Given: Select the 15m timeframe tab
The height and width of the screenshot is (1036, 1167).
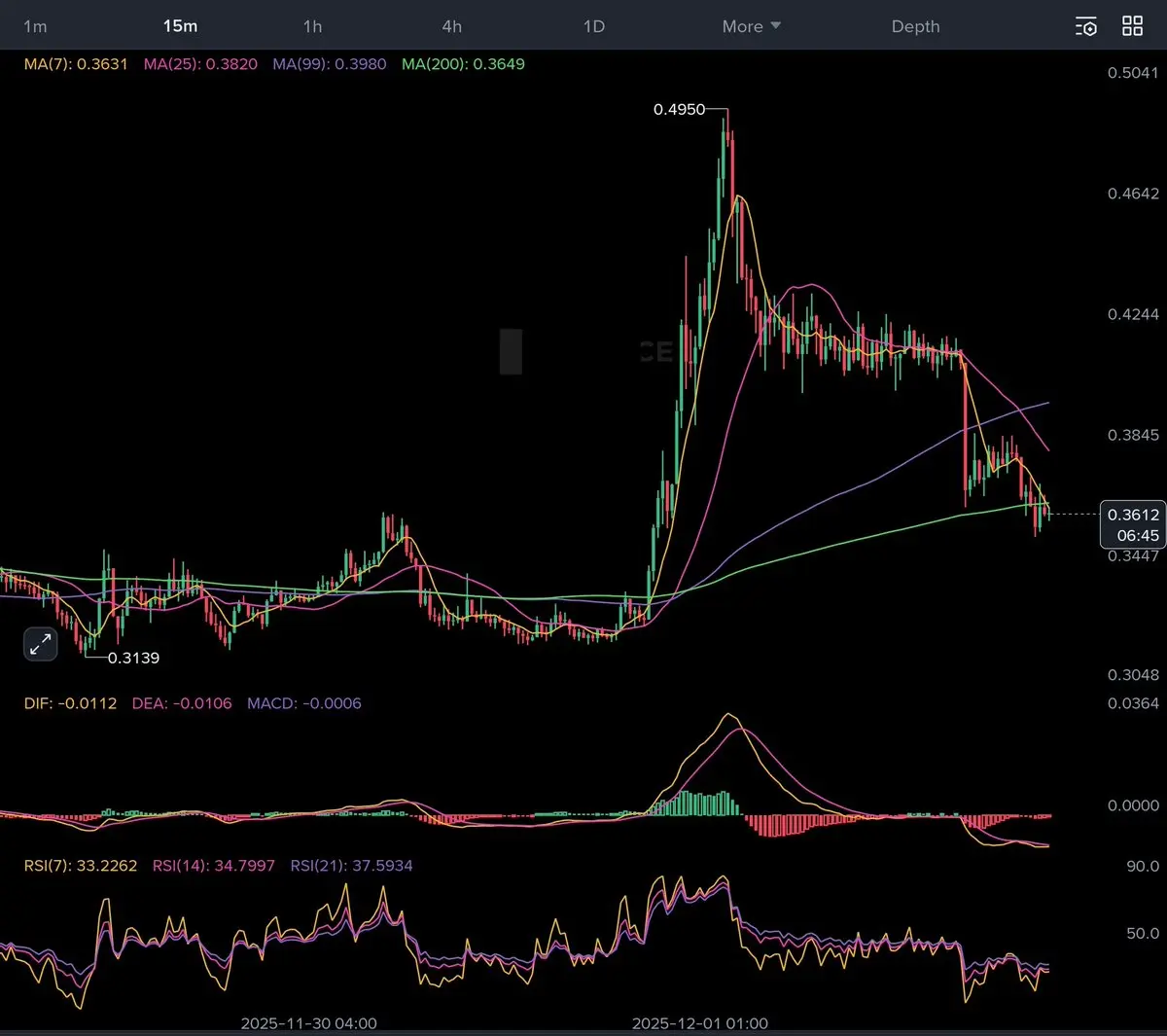Looking at the screenshot, I should pyautogui.click(x=180, y=26).
